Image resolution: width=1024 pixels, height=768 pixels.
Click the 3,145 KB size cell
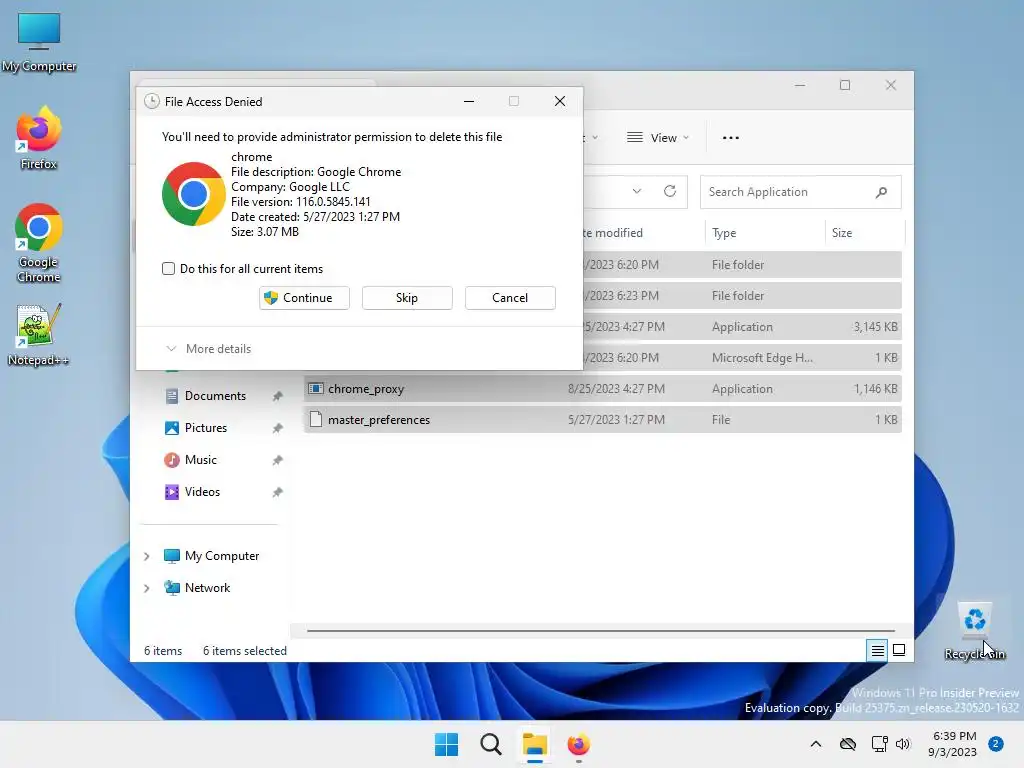coord(875,327)
